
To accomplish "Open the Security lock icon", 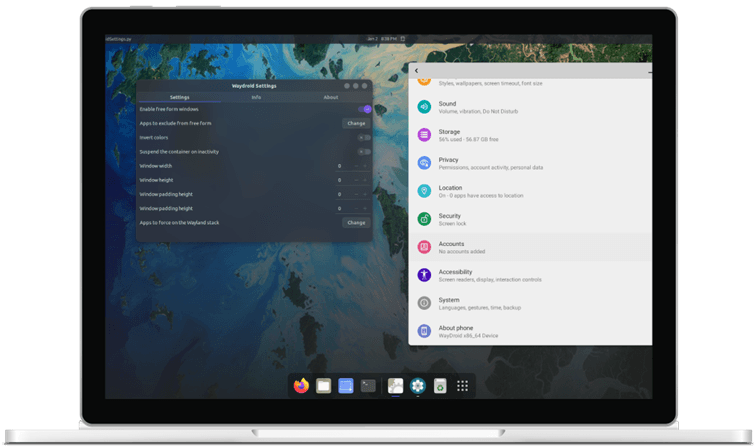I will pyautogui.click(x=424, y=218).
